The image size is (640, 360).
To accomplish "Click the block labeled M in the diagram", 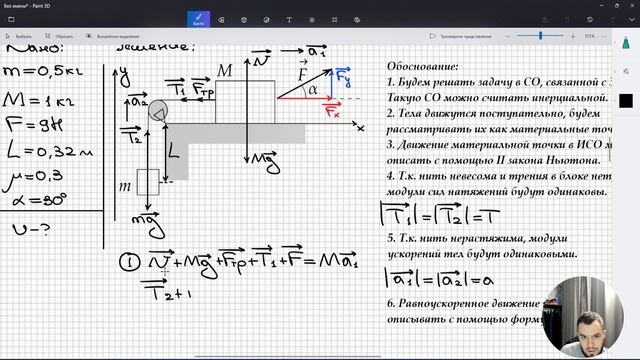I will pyautogui.click(x=245, y=102).
